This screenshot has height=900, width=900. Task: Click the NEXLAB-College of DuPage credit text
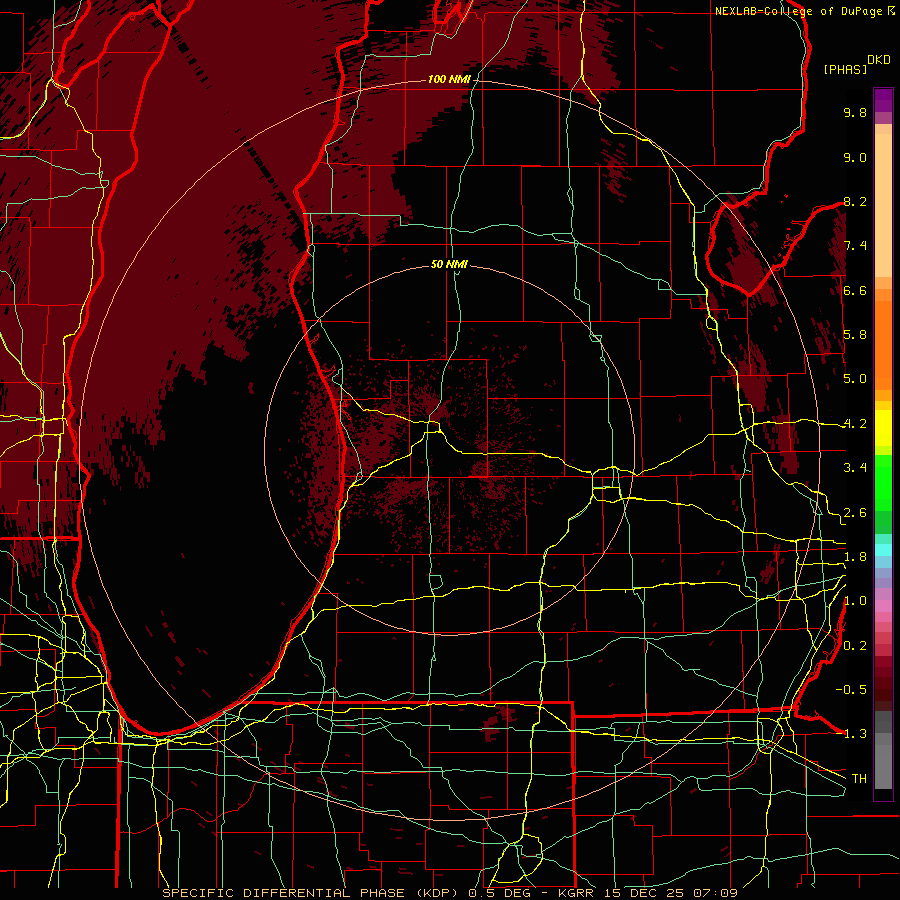799,11
